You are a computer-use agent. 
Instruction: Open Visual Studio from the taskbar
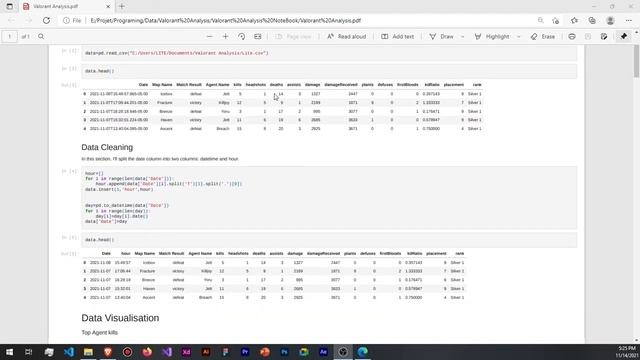pos(167,352)
